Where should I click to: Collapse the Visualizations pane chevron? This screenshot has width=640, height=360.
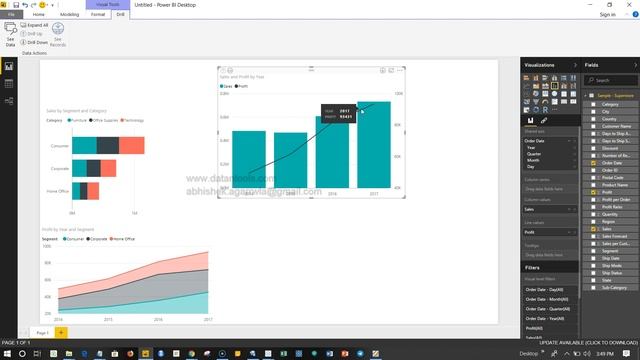(576, 65)
